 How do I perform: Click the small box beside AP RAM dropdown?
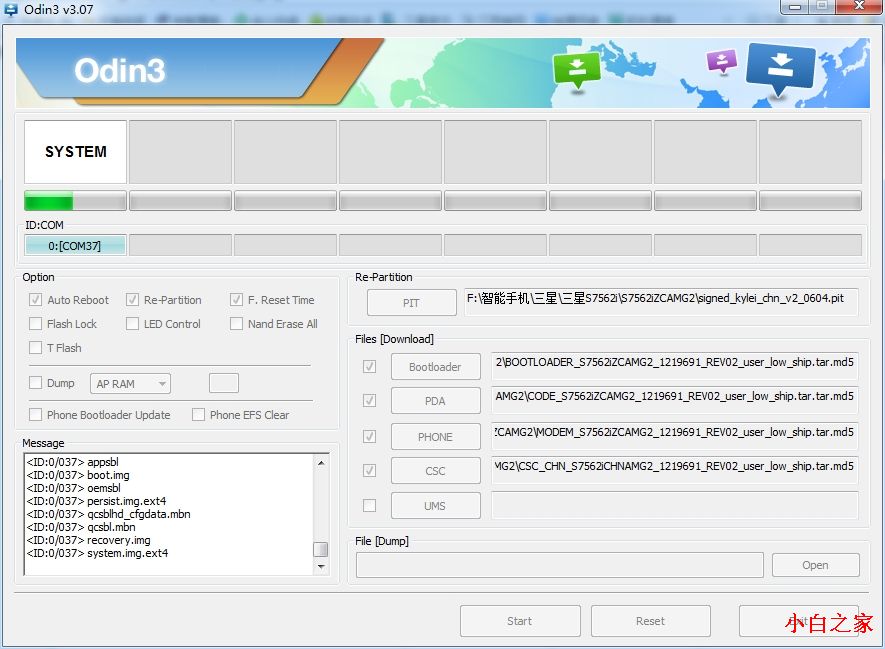coord(224,383)
